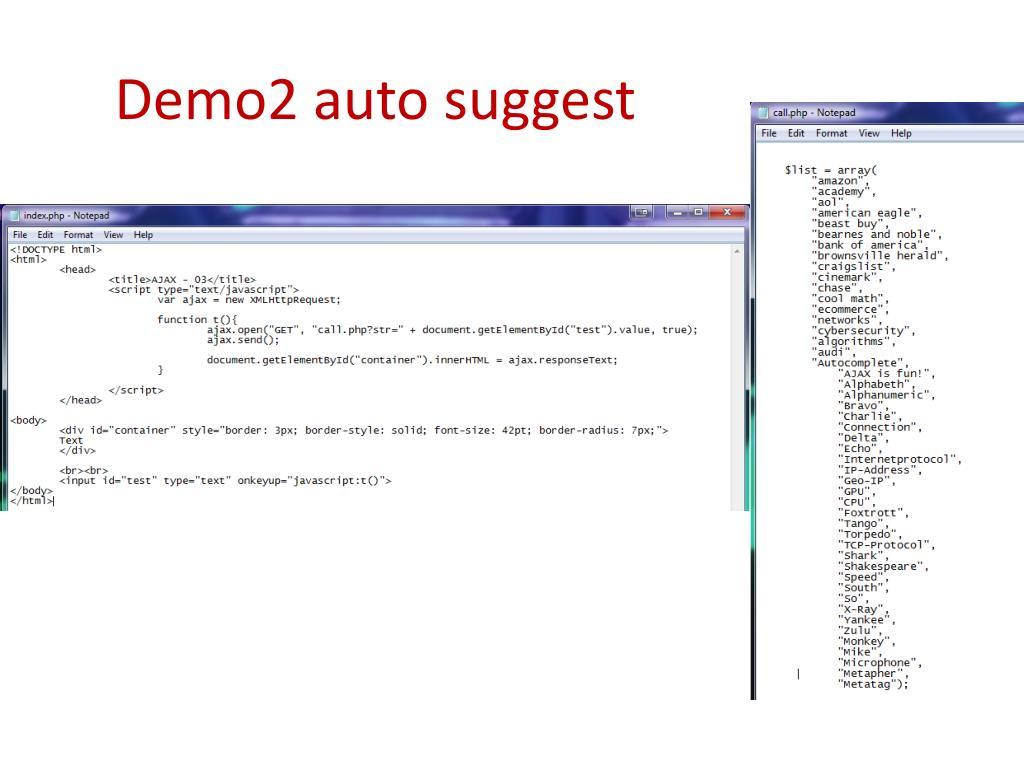Click the "cybersecurity" entry in call.php
1024x768 pixels.
[x=863, y=331]
